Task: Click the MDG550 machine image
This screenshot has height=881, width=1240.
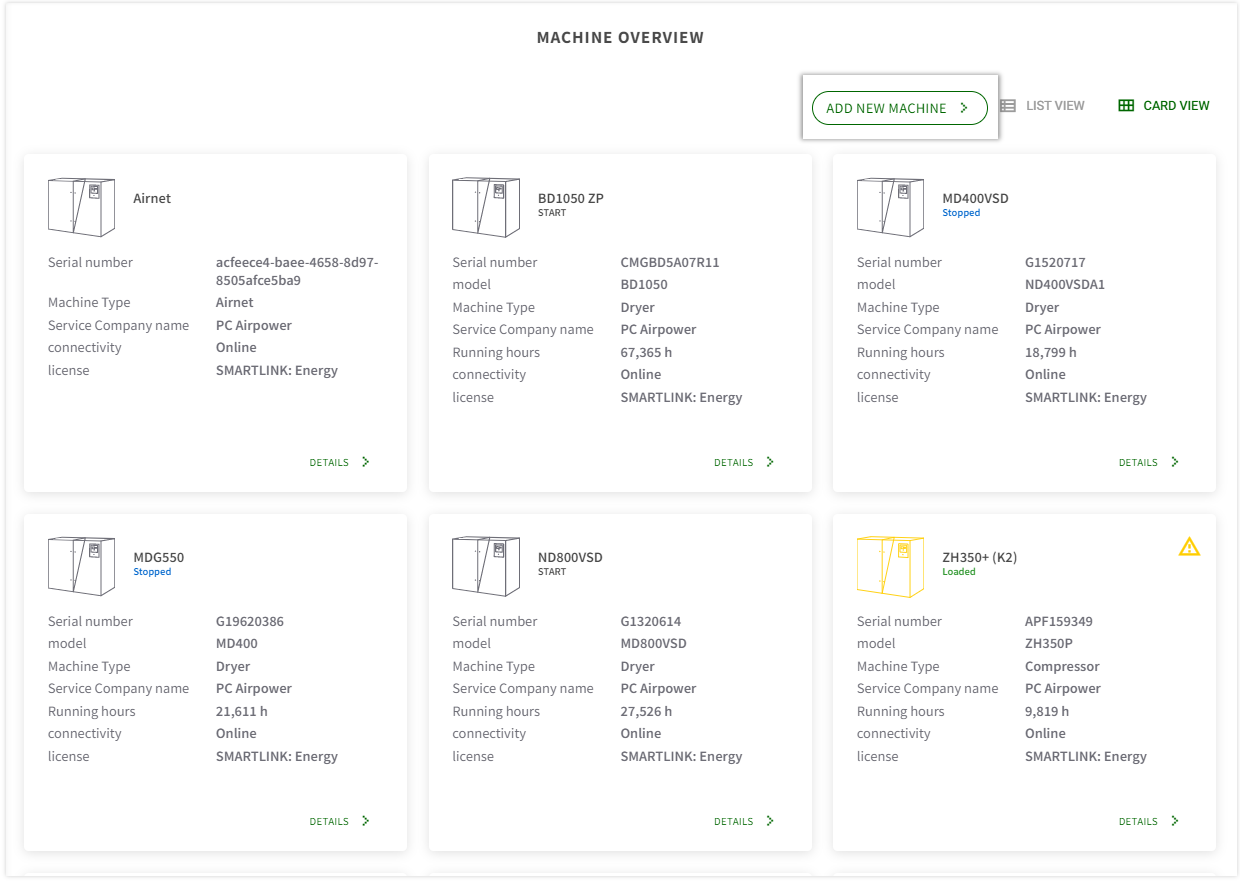Action: coord(81,566)
